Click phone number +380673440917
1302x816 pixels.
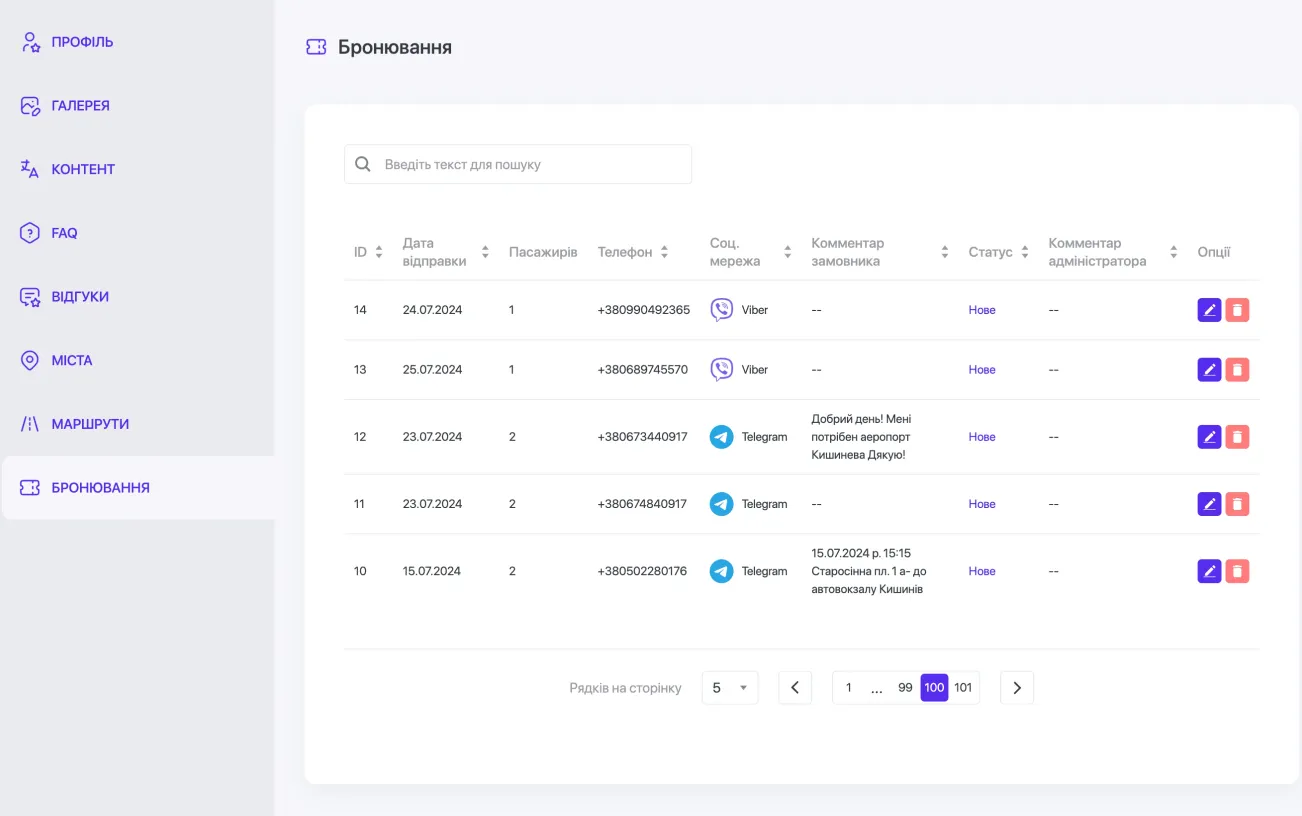point(643,437)
